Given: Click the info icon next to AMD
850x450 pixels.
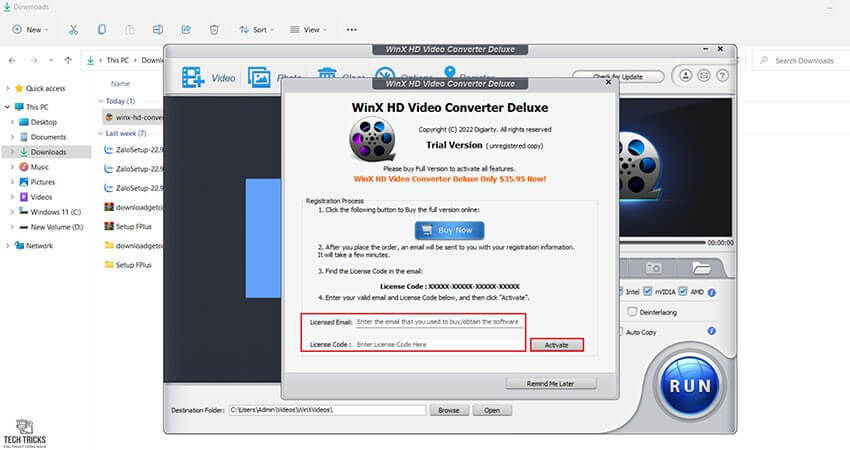Looking at the screenshot, I should (x=712, y=292).
